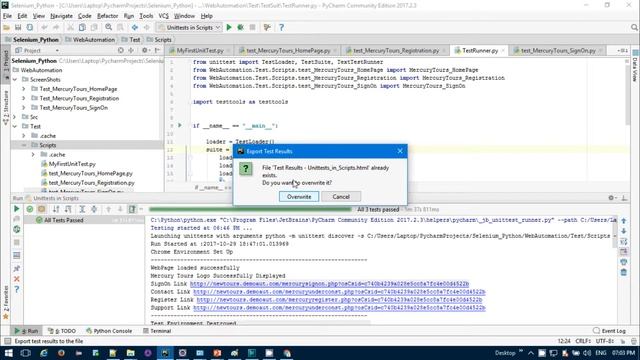Viewport: 640px width, 360px height.
Task: Expand the Test_MercuryTours_SignOn folder
Action: point(24,108)
